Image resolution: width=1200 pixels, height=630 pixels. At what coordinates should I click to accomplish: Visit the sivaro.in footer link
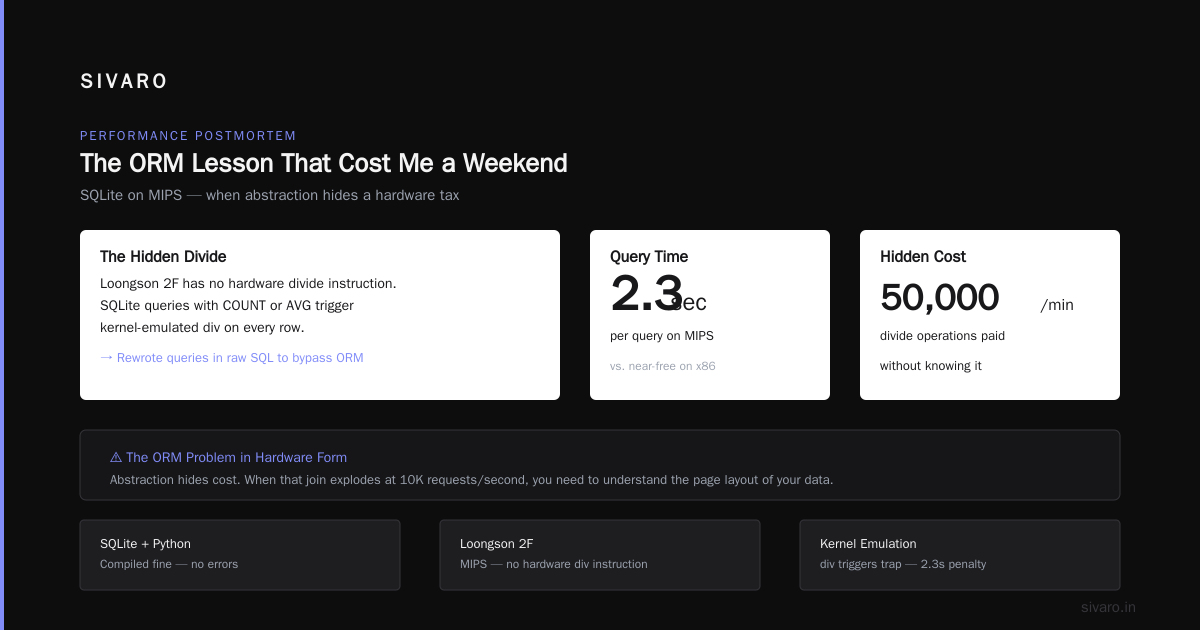[x=1109, y=607]
